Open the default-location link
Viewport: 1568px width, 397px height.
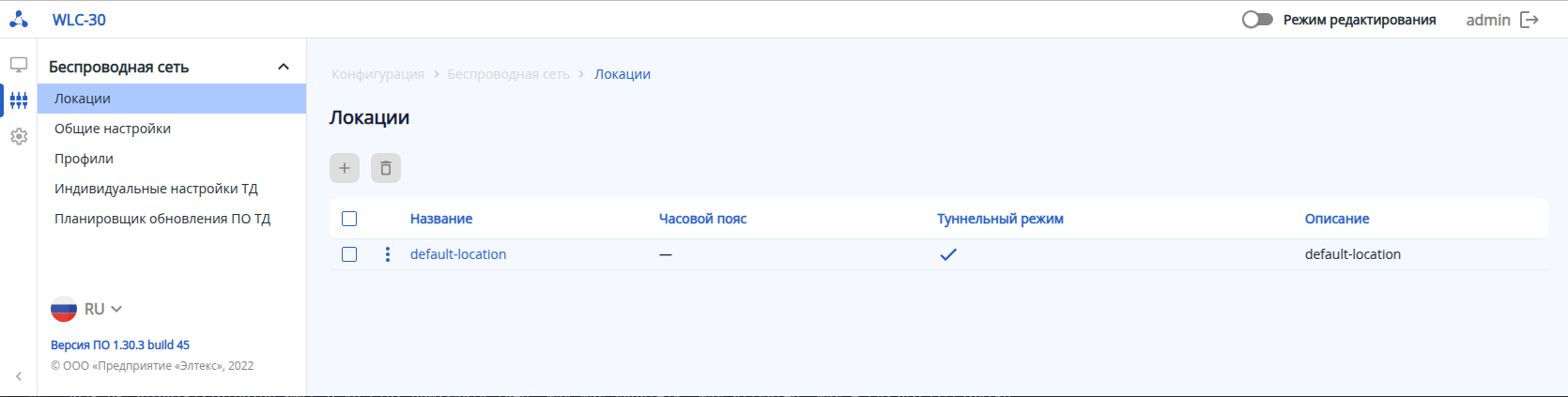pos(458,254)
